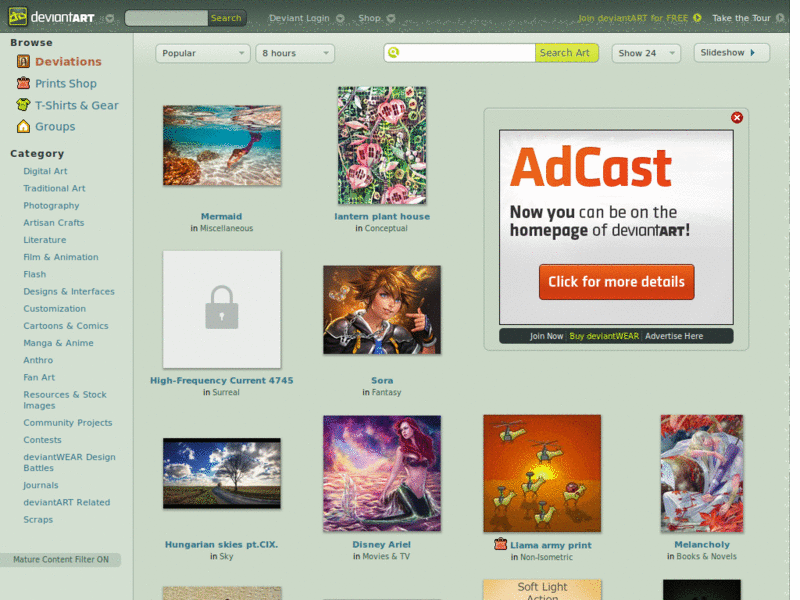The image size is (800, 600).
Task: Click the top Search button
Action: (226, 18)
